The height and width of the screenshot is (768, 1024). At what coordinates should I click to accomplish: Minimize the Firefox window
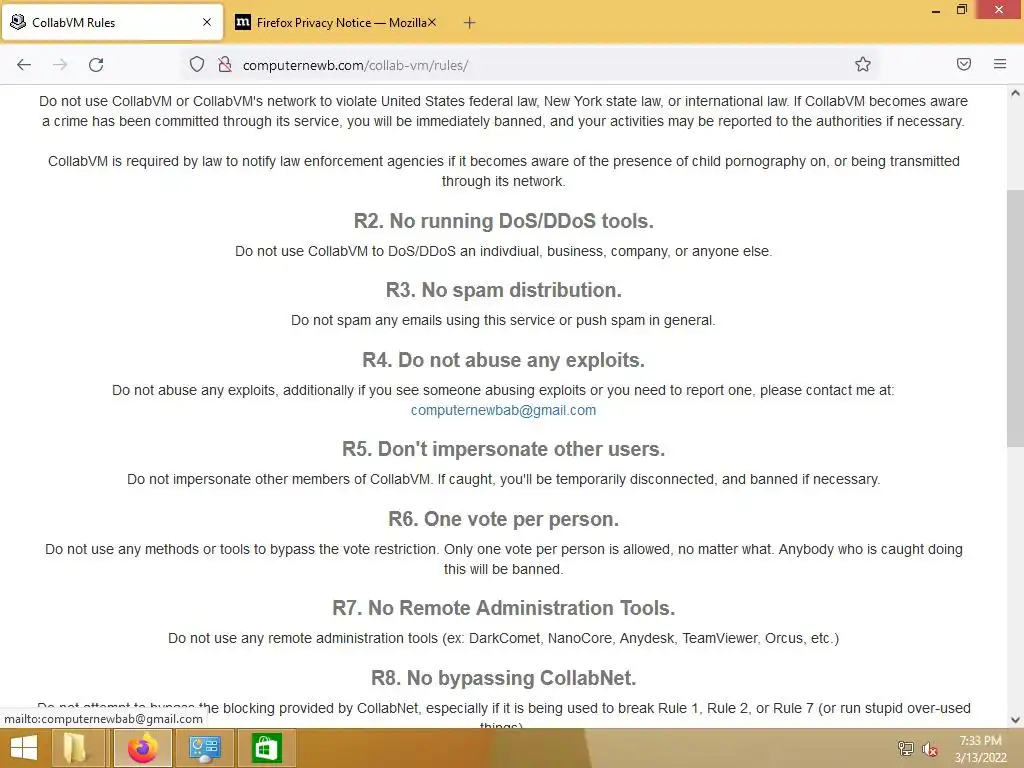[936, 10]
